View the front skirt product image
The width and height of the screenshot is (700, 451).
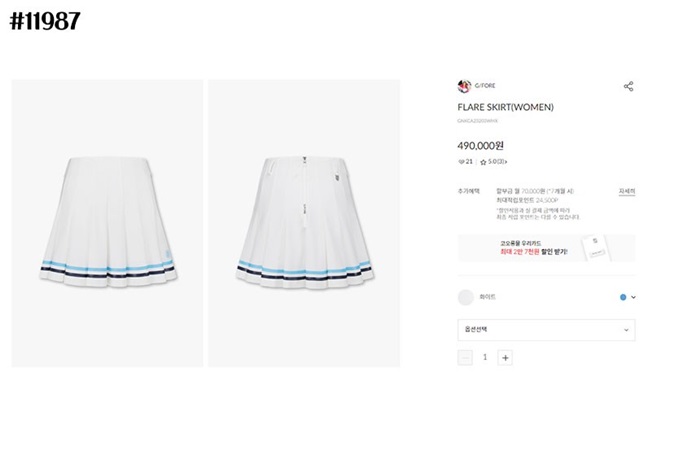pyautogui.click(x=107, y=223)
